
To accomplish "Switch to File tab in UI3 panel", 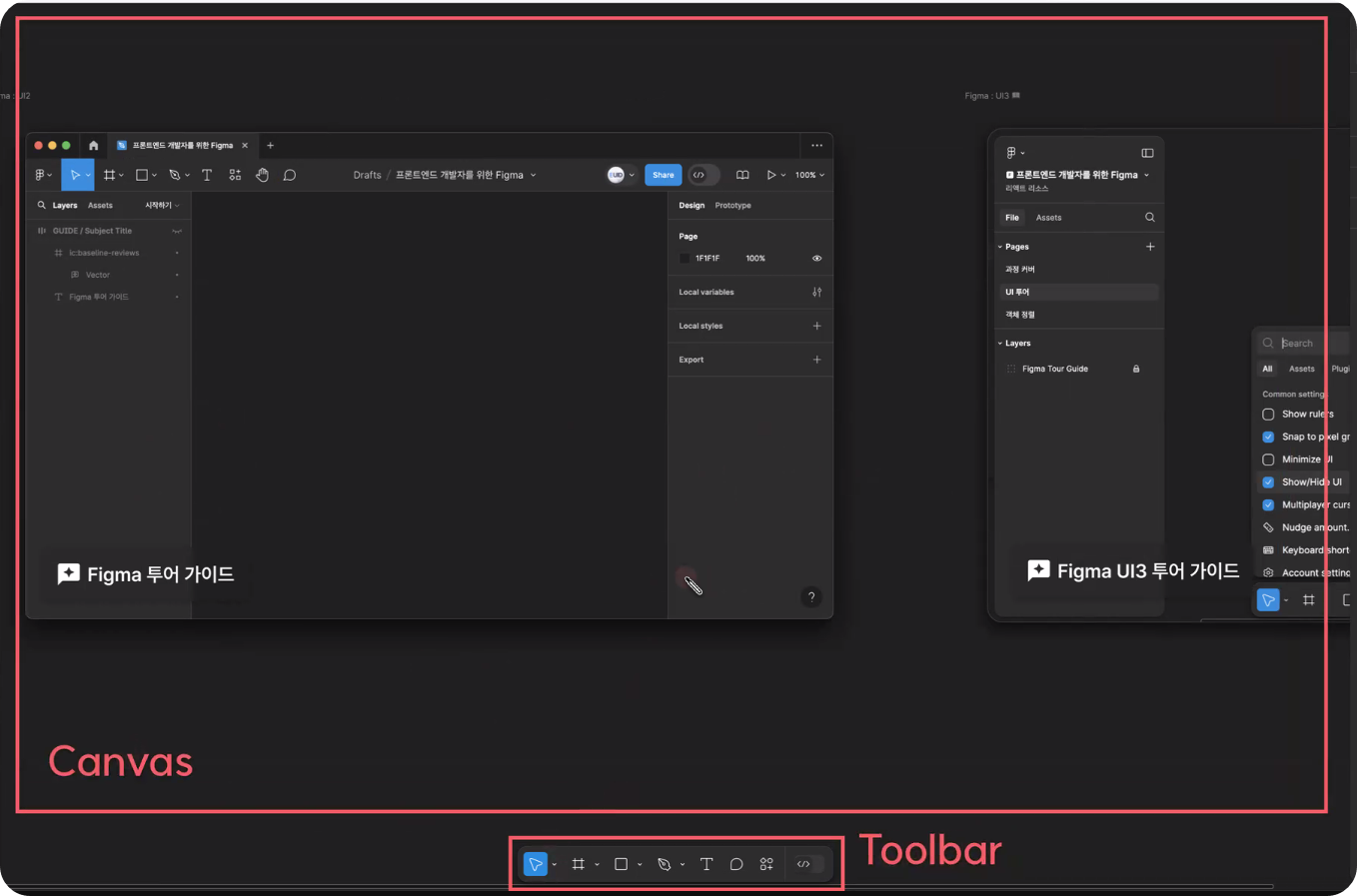I will point(1012,217).
